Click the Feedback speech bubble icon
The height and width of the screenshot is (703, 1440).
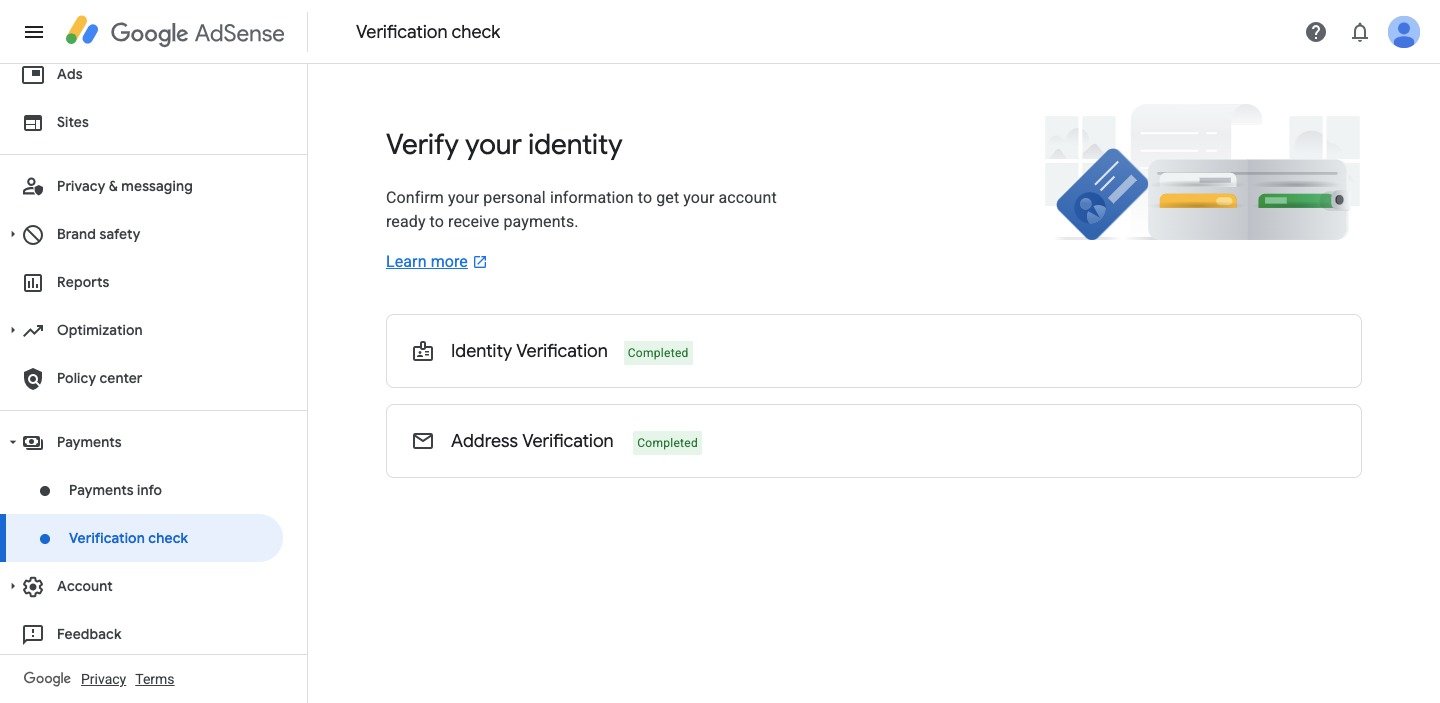click(x=33, y=634)
